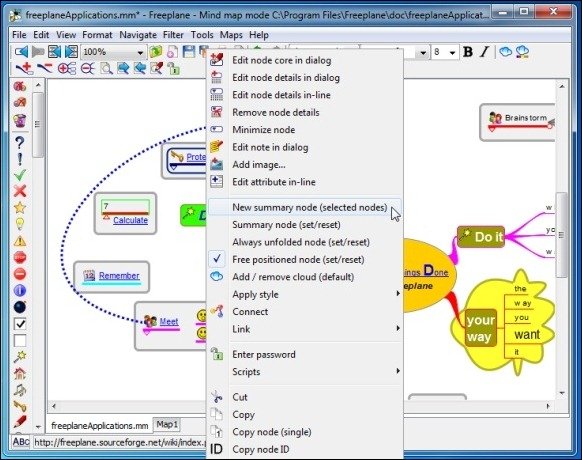This screenshot has height=460, width=582.
Task: Open the Navigate menu
Action: (x=138, y=35)
